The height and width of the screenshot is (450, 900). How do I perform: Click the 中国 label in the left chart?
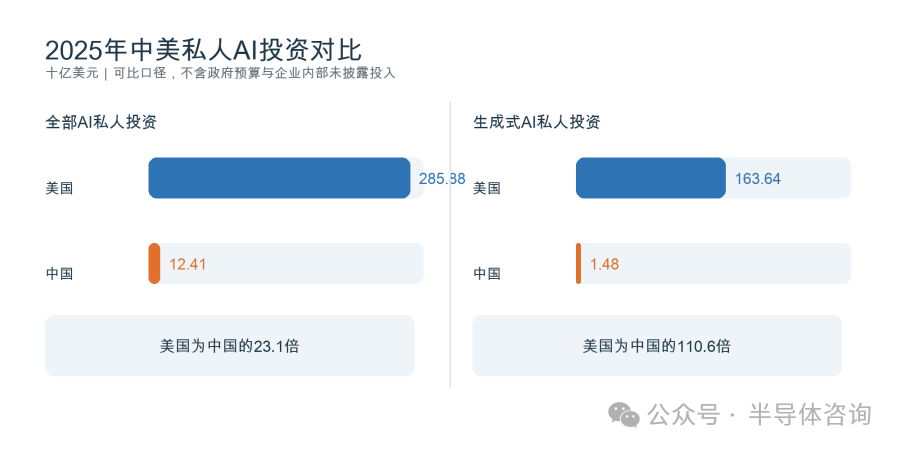click(60, 274)
